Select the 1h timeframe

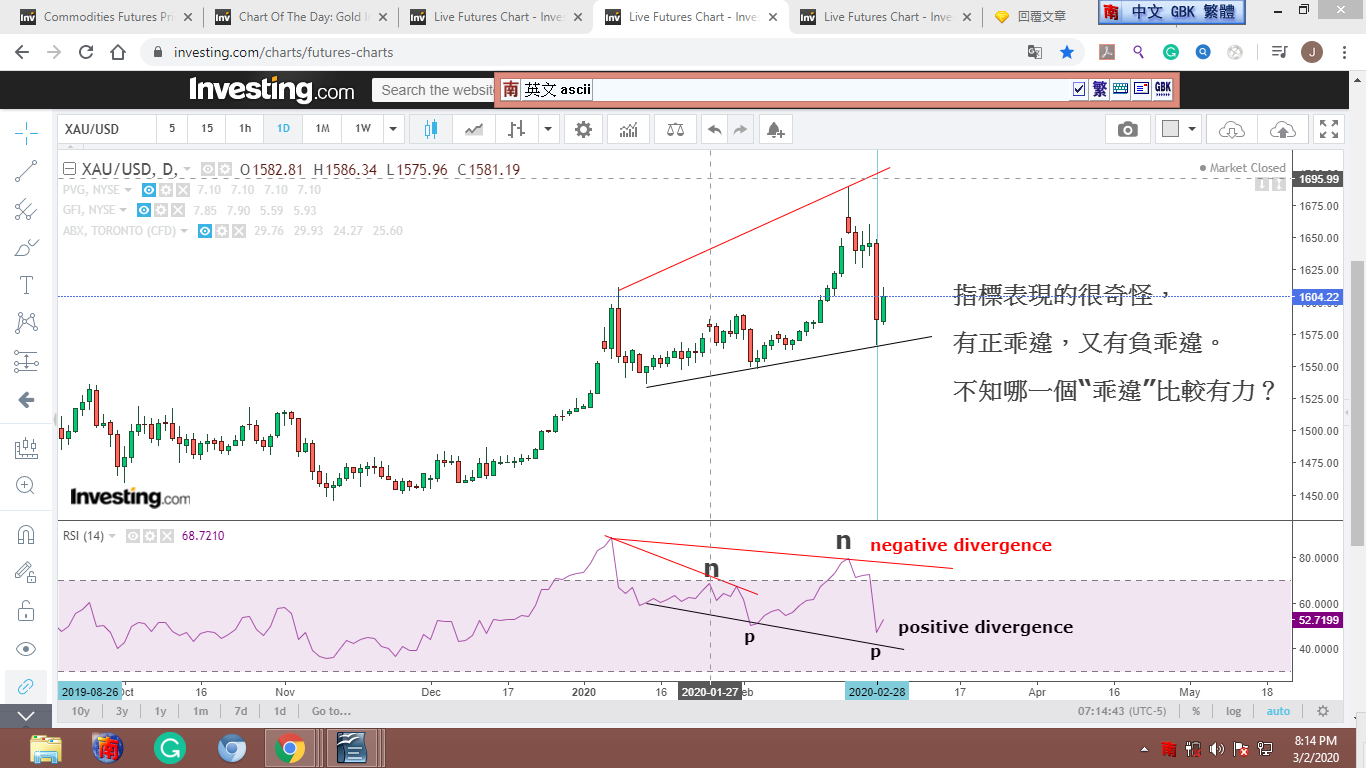click(245, 129)
